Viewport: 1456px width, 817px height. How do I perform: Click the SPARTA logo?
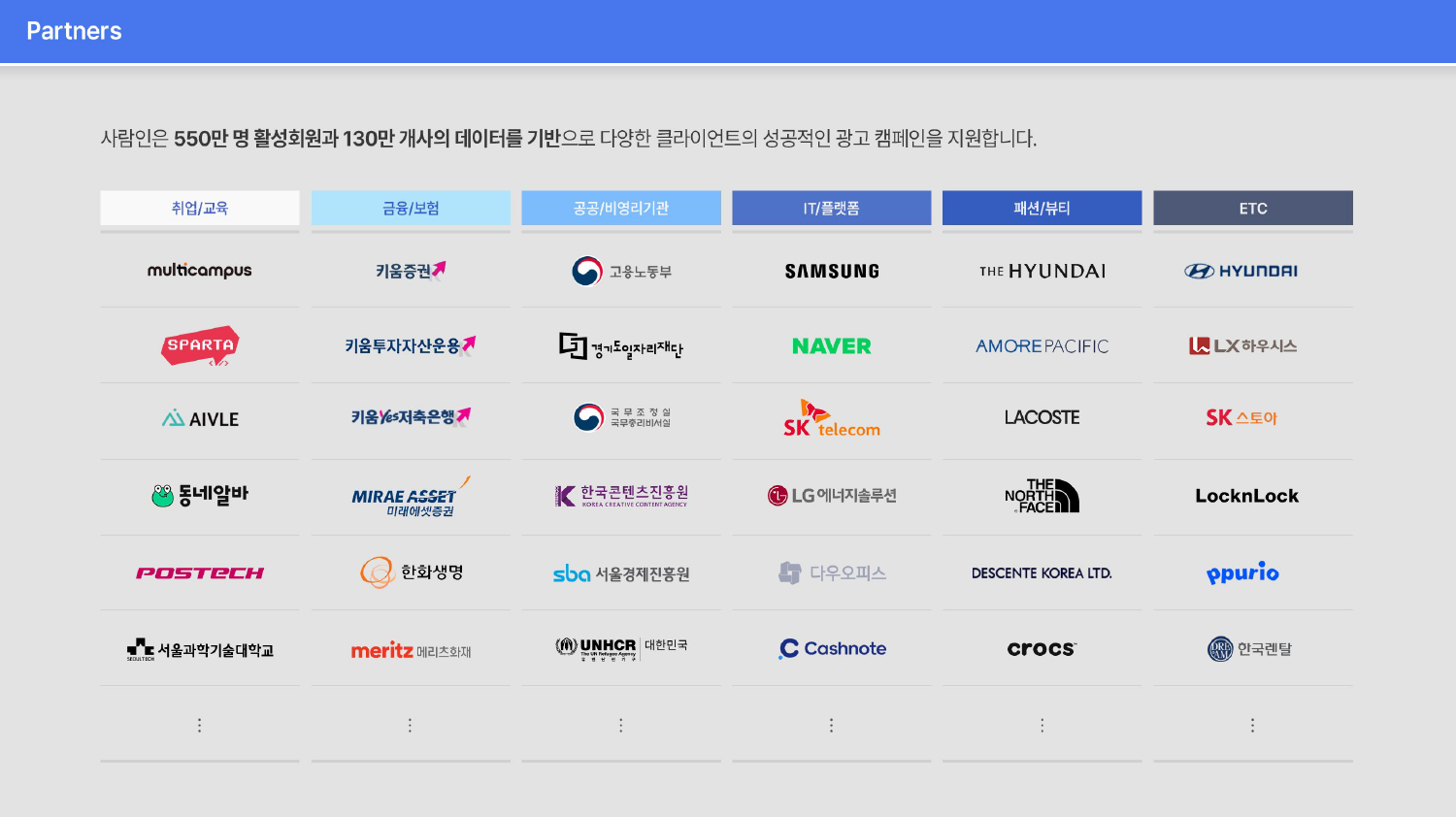pos(200,345)
